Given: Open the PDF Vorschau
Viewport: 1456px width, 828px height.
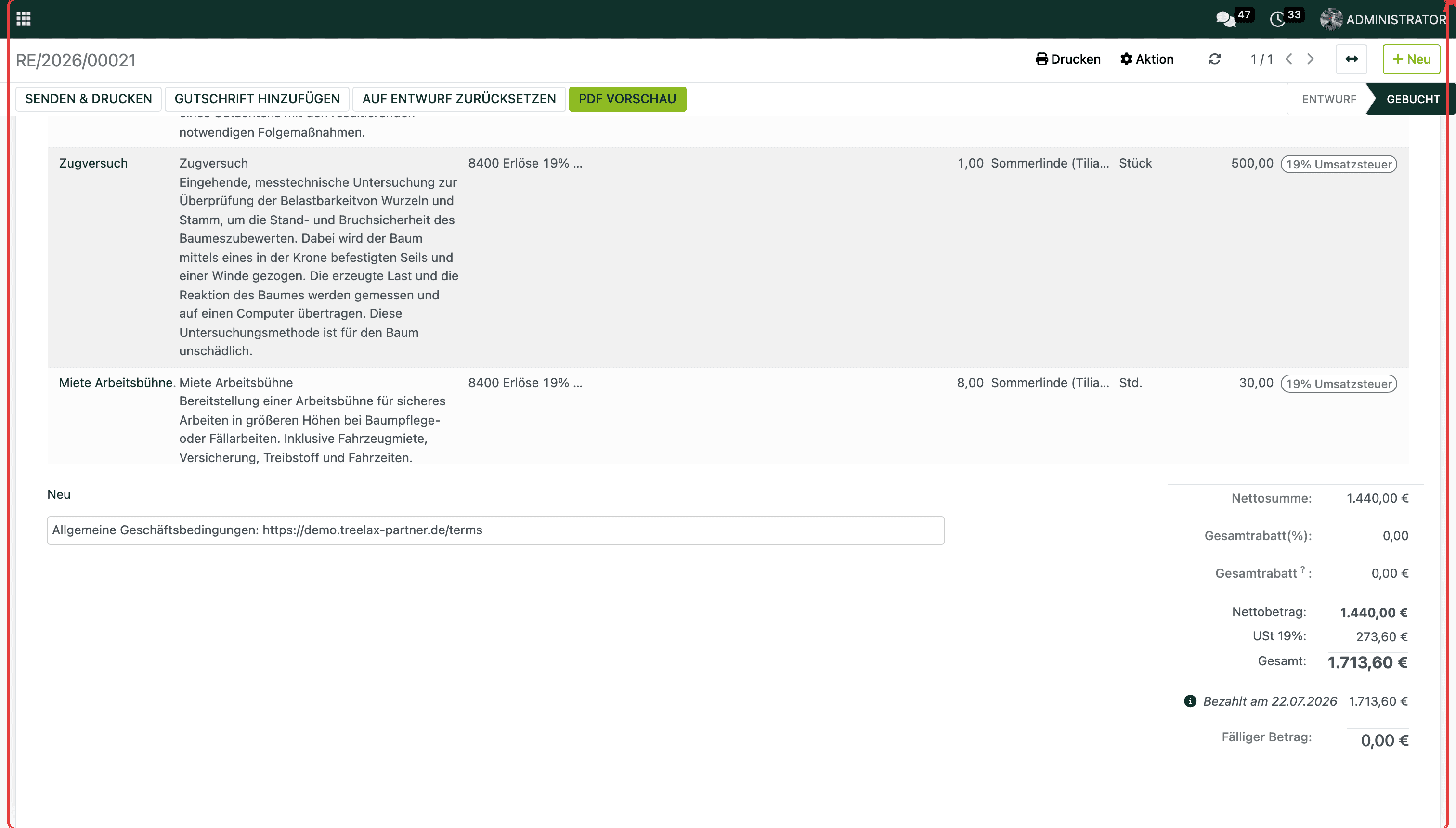Looking at the screenshot, I should pos(627,99).
